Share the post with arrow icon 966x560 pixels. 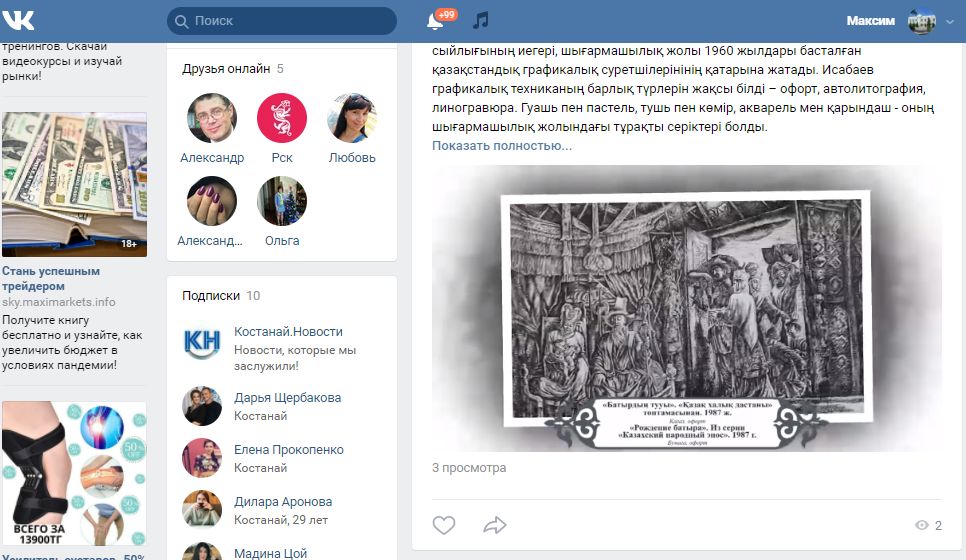point(495,525)
